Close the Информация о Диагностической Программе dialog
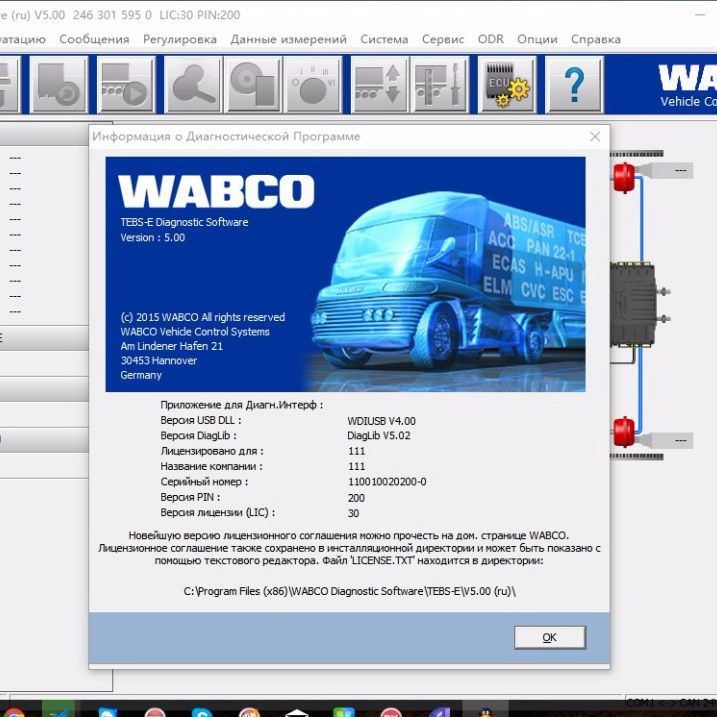The image size is (717, 717). pyautogui.click(x=595, y=137)
